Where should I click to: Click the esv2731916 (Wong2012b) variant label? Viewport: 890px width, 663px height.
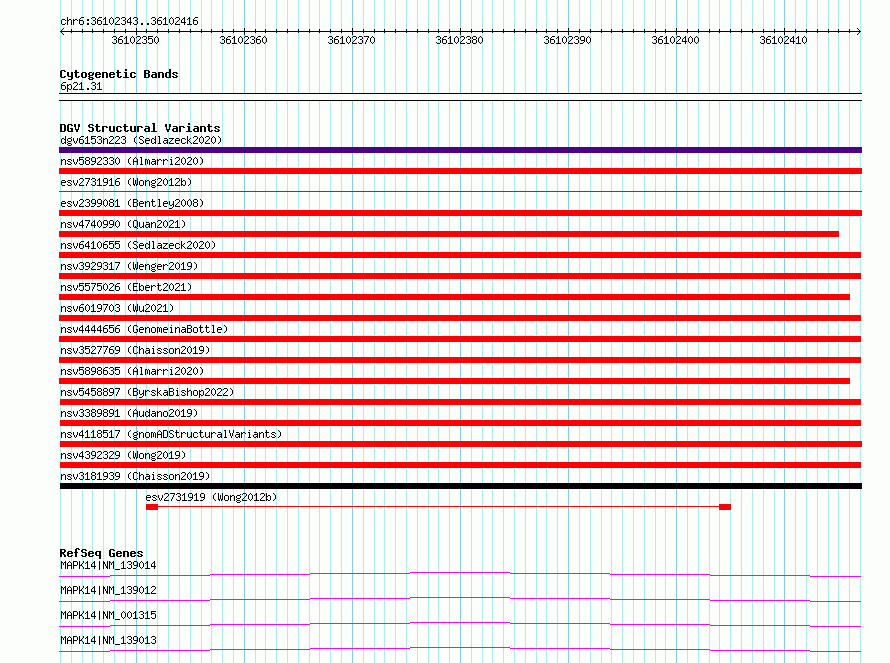tap(126, 182)
